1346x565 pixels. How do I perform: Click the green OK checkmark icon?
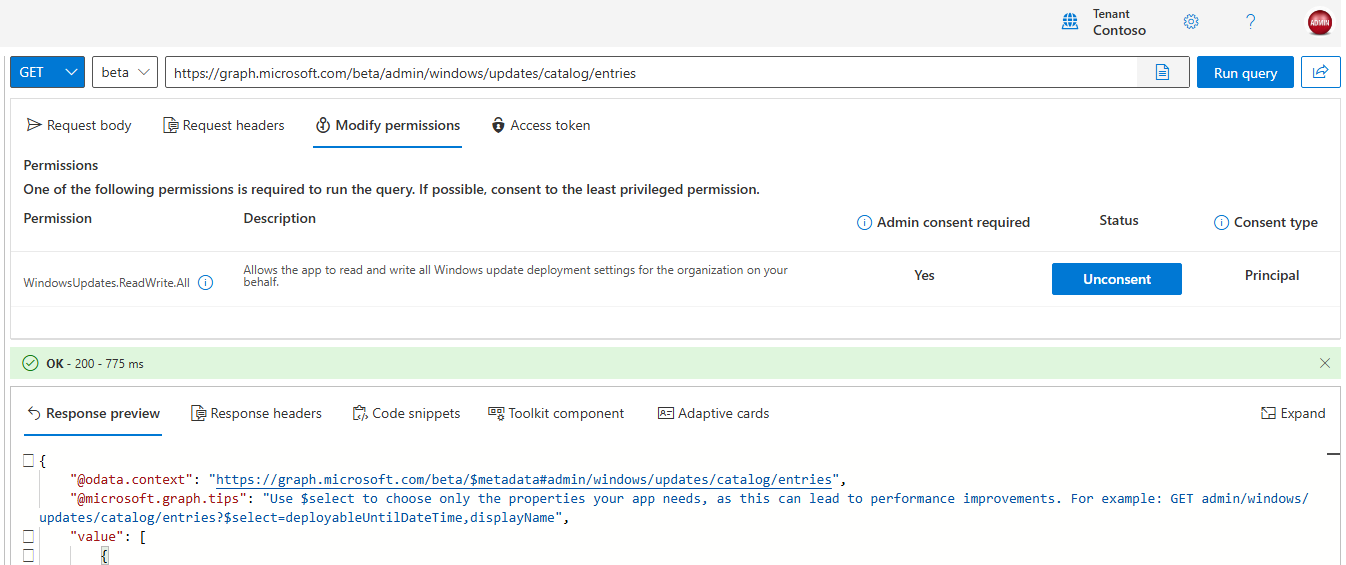tap(30, 363)
